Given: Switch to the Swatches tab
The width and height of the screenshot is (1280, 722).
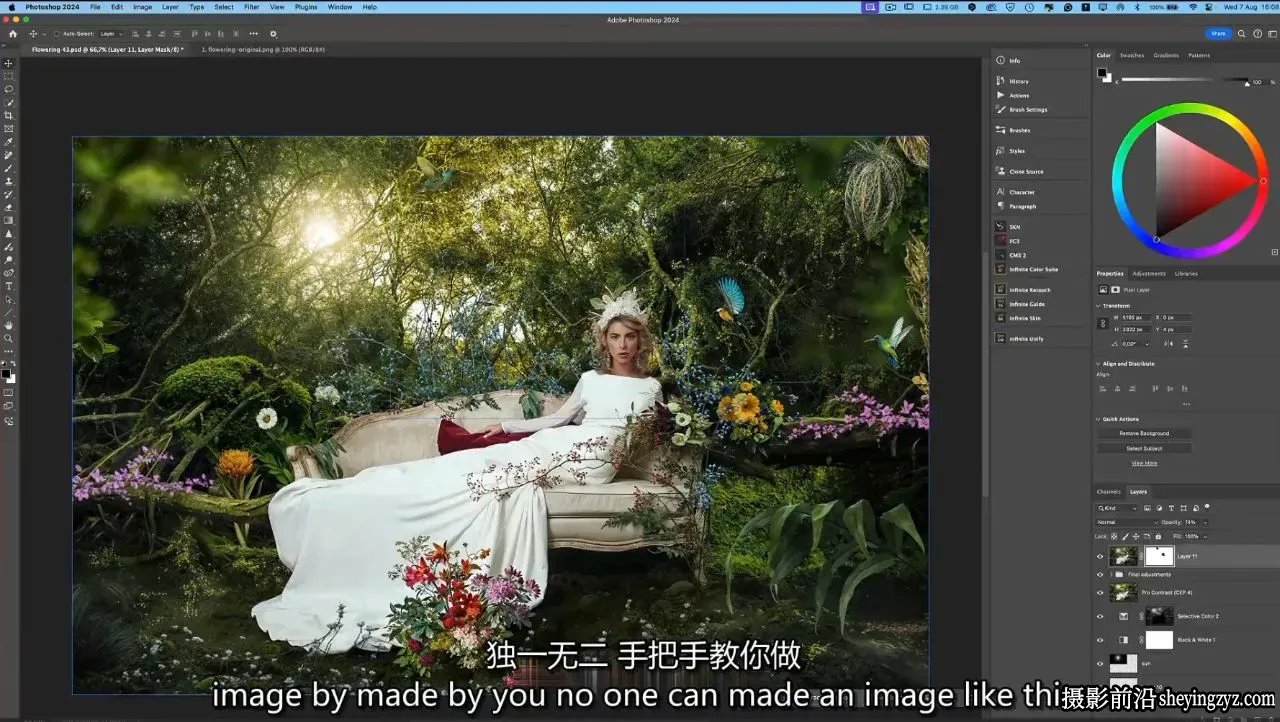Looking at the screenshot, I should coord(1132,55).
